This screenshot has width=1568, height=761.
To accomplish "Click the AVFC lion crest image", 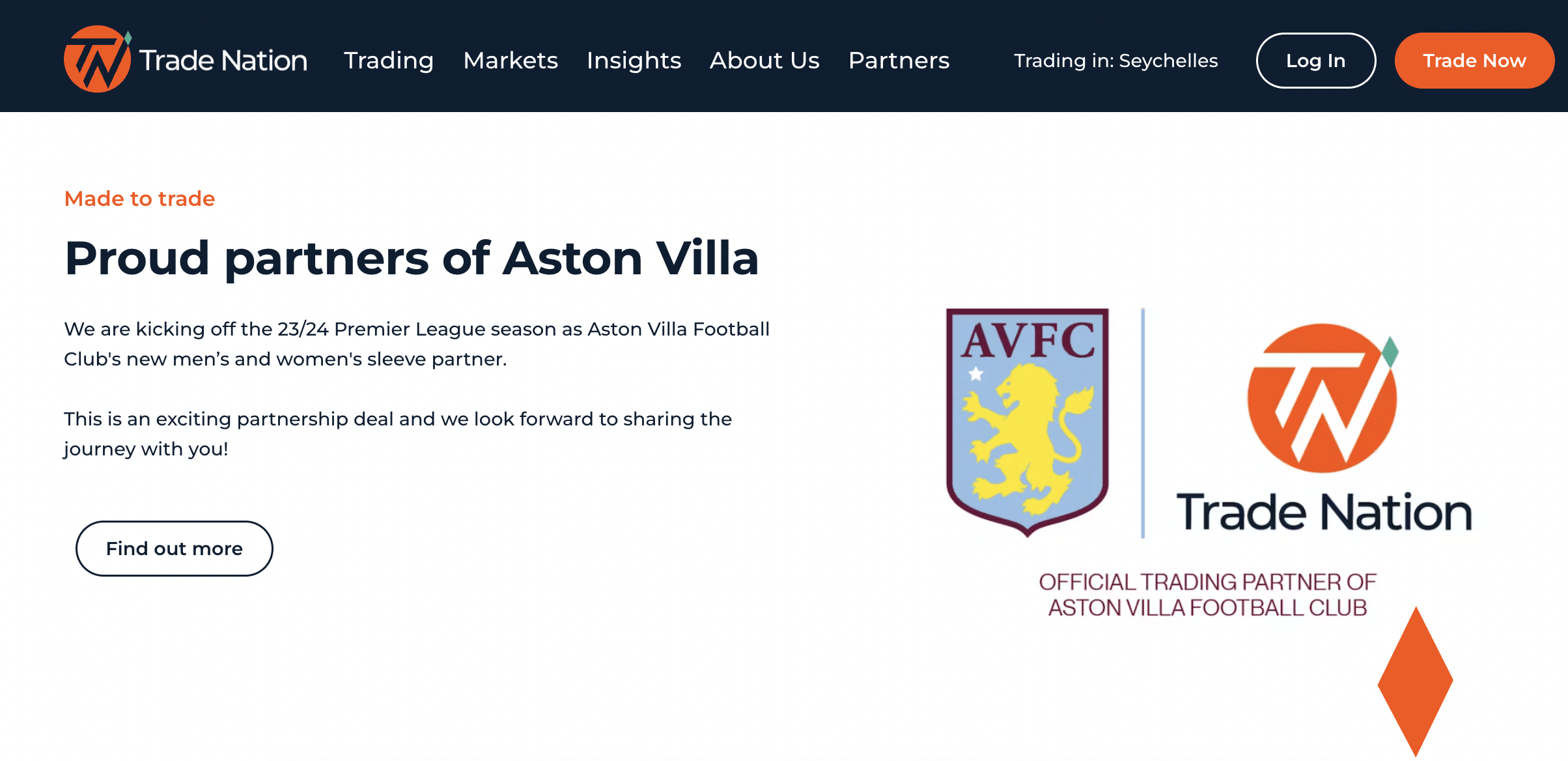I will (1028, 422).
